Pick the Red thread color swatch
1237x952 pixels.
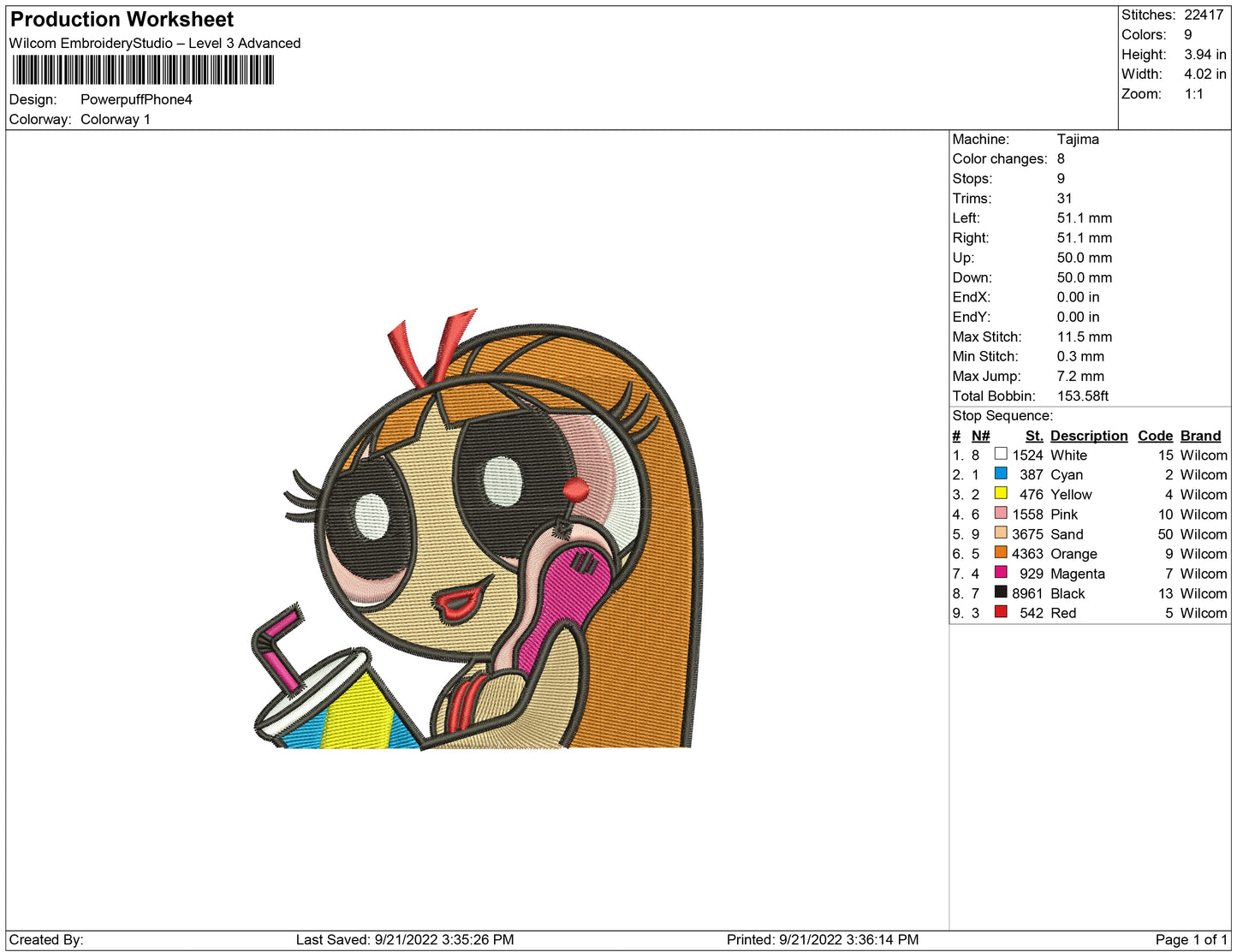click(1001, 611)
